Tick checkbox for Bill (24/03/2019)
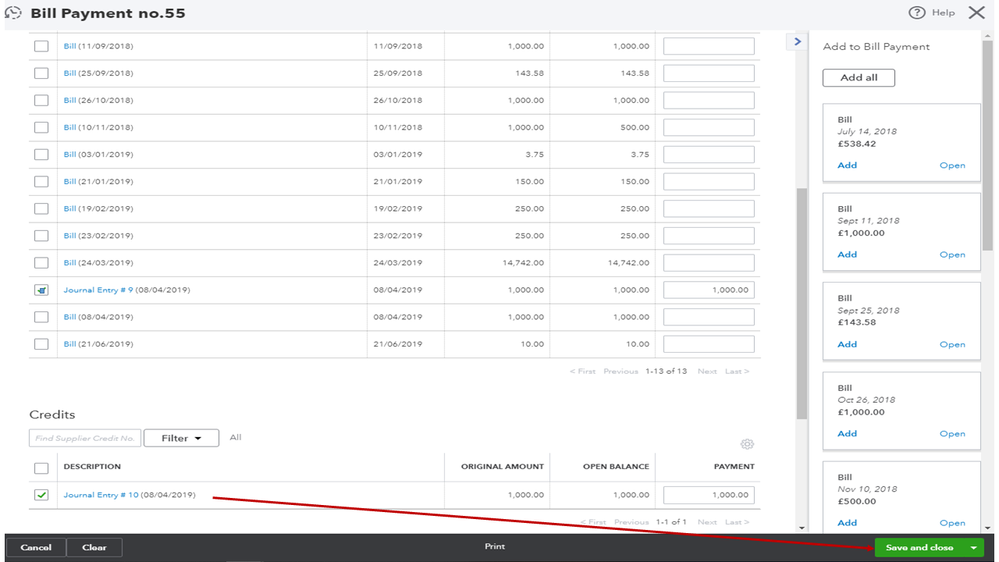The image size is (999, 562). (41, 263)
